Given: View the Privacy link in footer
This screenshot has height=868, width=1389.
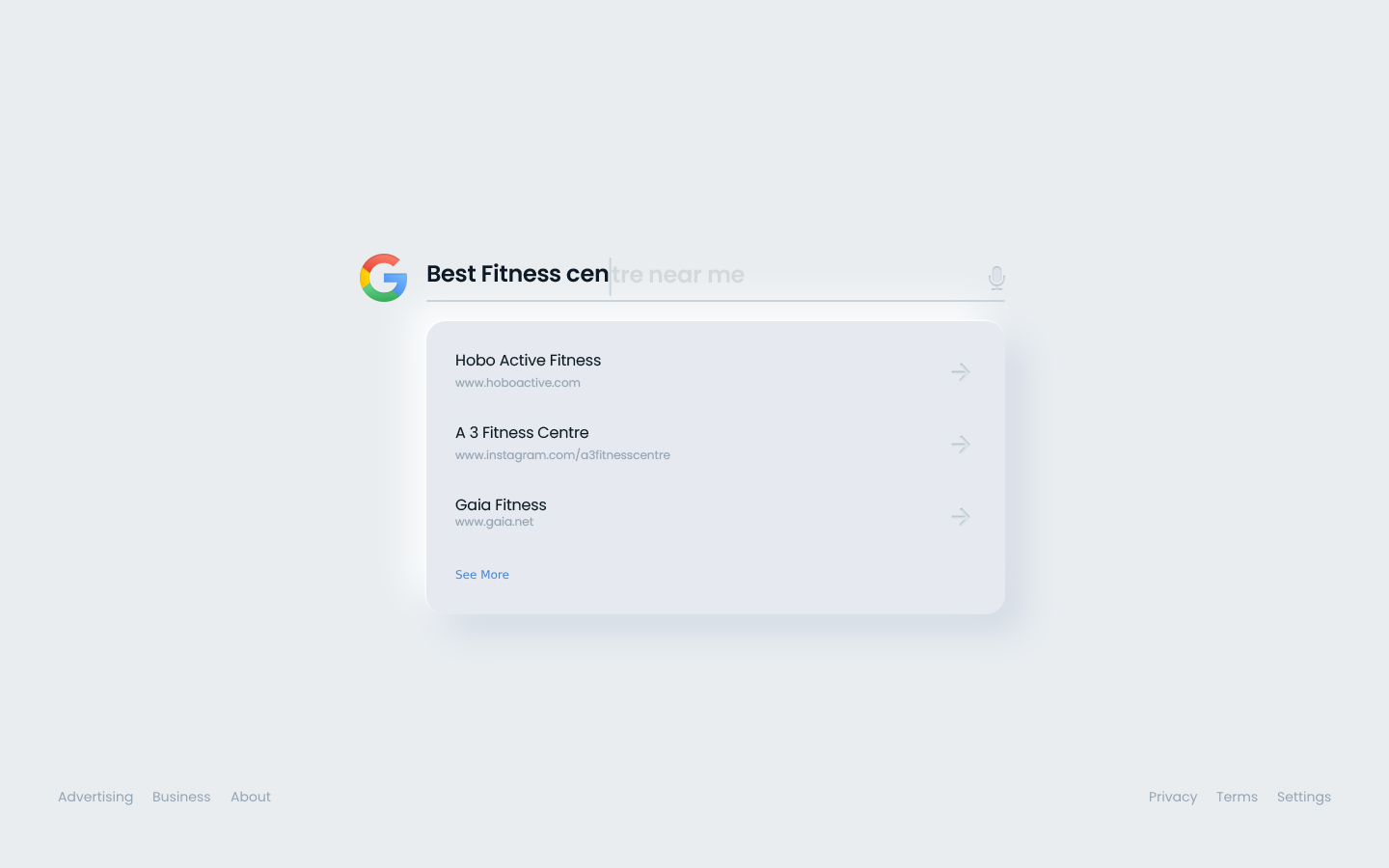Looking at the screenshot, I should (1172, 797).
